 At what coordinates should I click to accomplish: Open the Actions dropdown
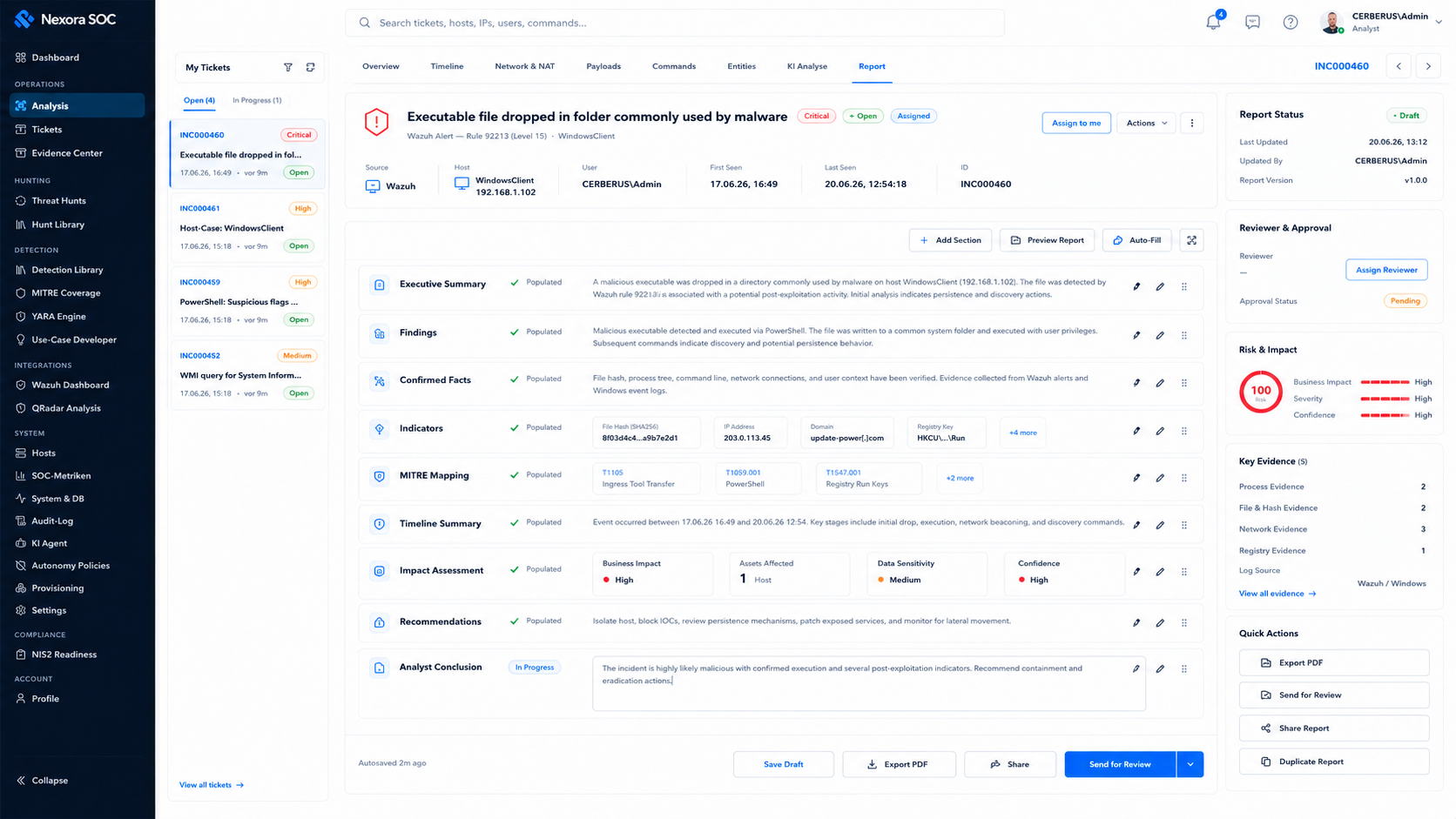pyautogui.click(x=1146, y=123)
